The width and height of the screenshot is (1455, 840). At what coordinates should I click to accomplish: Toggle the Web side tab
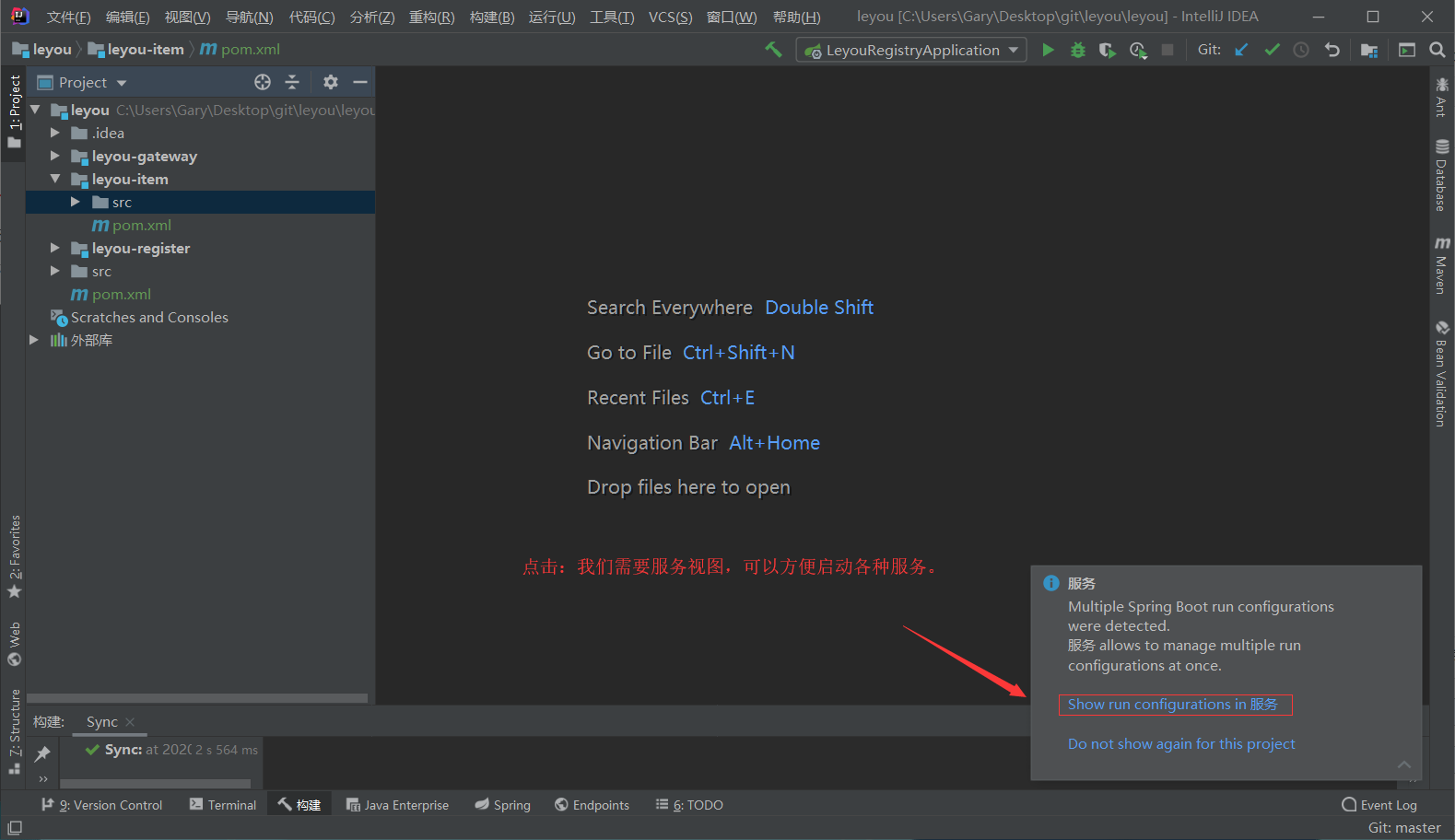click(x=14, y=643)
